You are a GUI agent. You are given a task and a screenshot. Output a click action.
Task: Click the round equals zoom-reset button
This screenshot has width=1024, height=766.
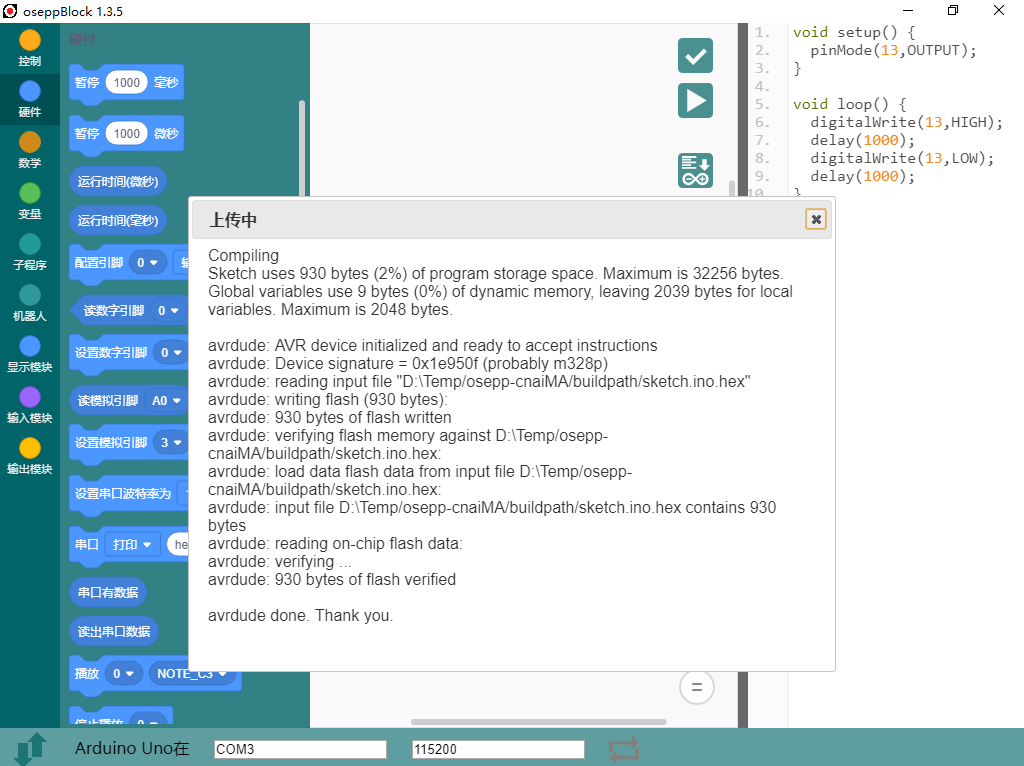(697, 687)
